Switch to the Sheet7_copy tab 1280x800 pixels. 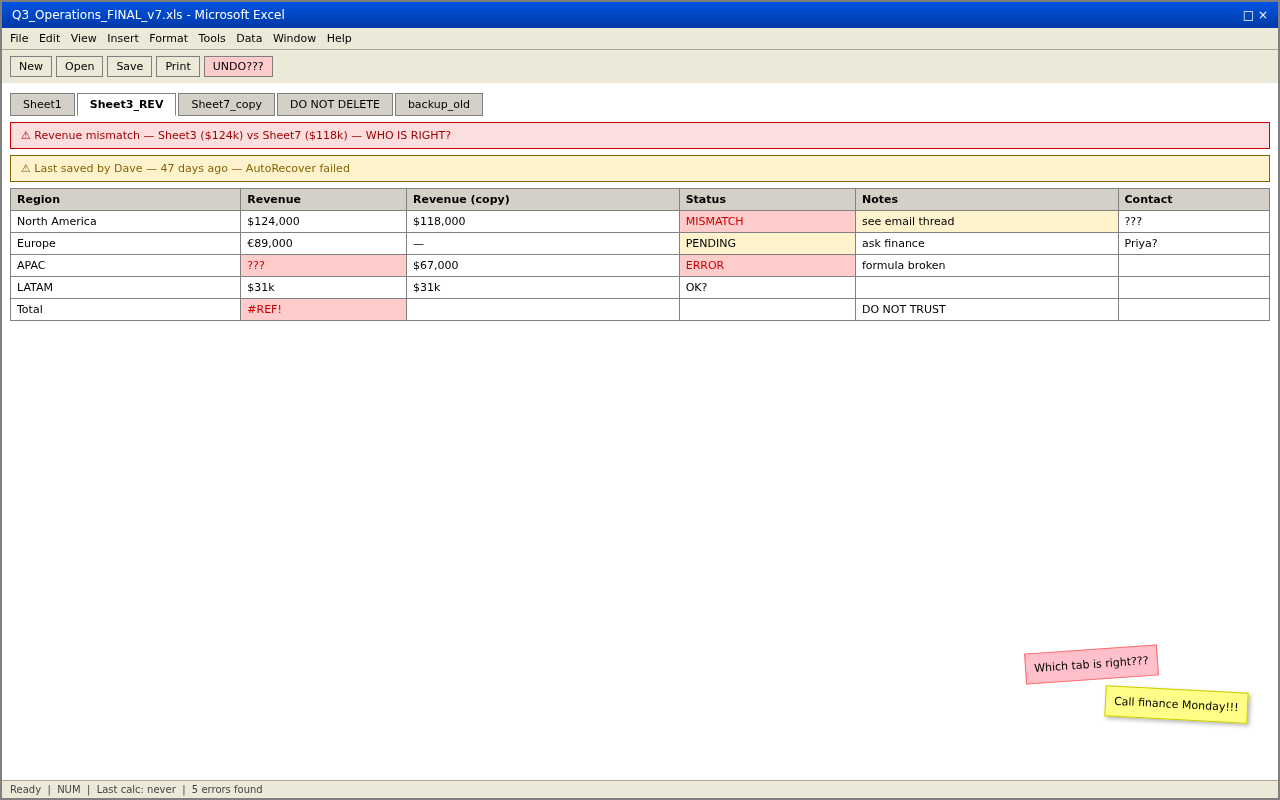pyautogui.click(x=226, y=105)
